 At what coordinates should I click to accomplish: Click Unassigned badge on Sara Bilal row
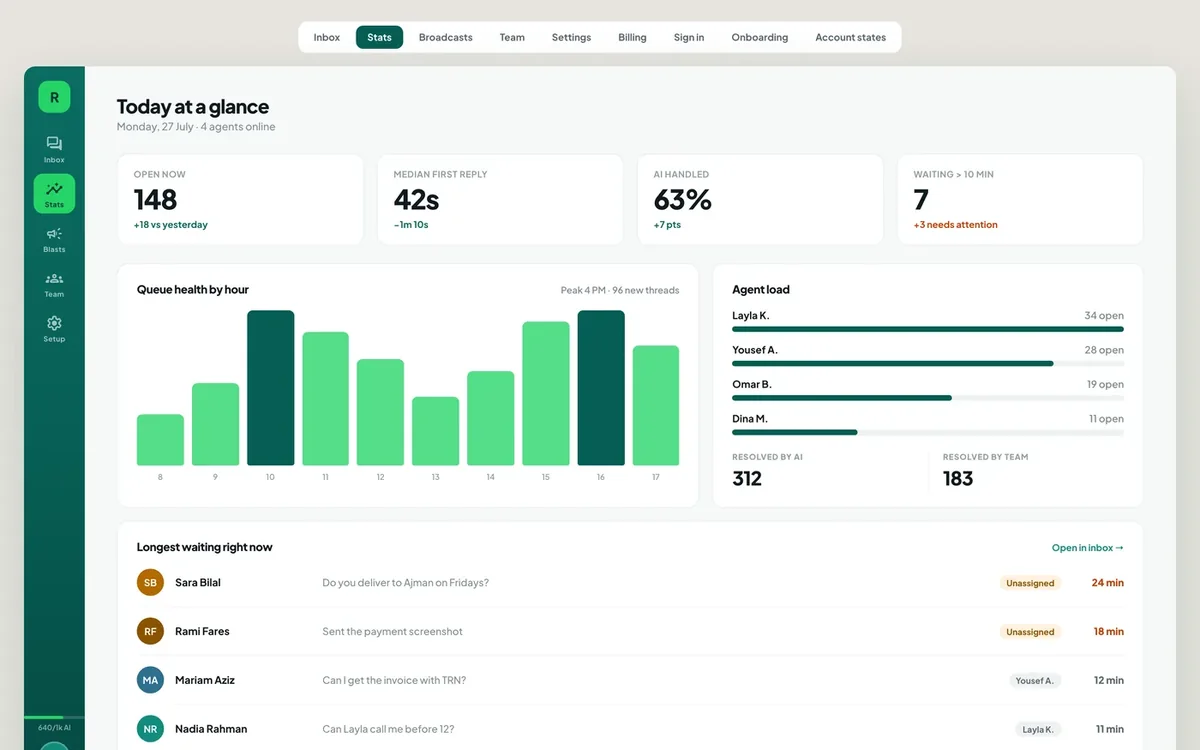[x=1030, y=583]
